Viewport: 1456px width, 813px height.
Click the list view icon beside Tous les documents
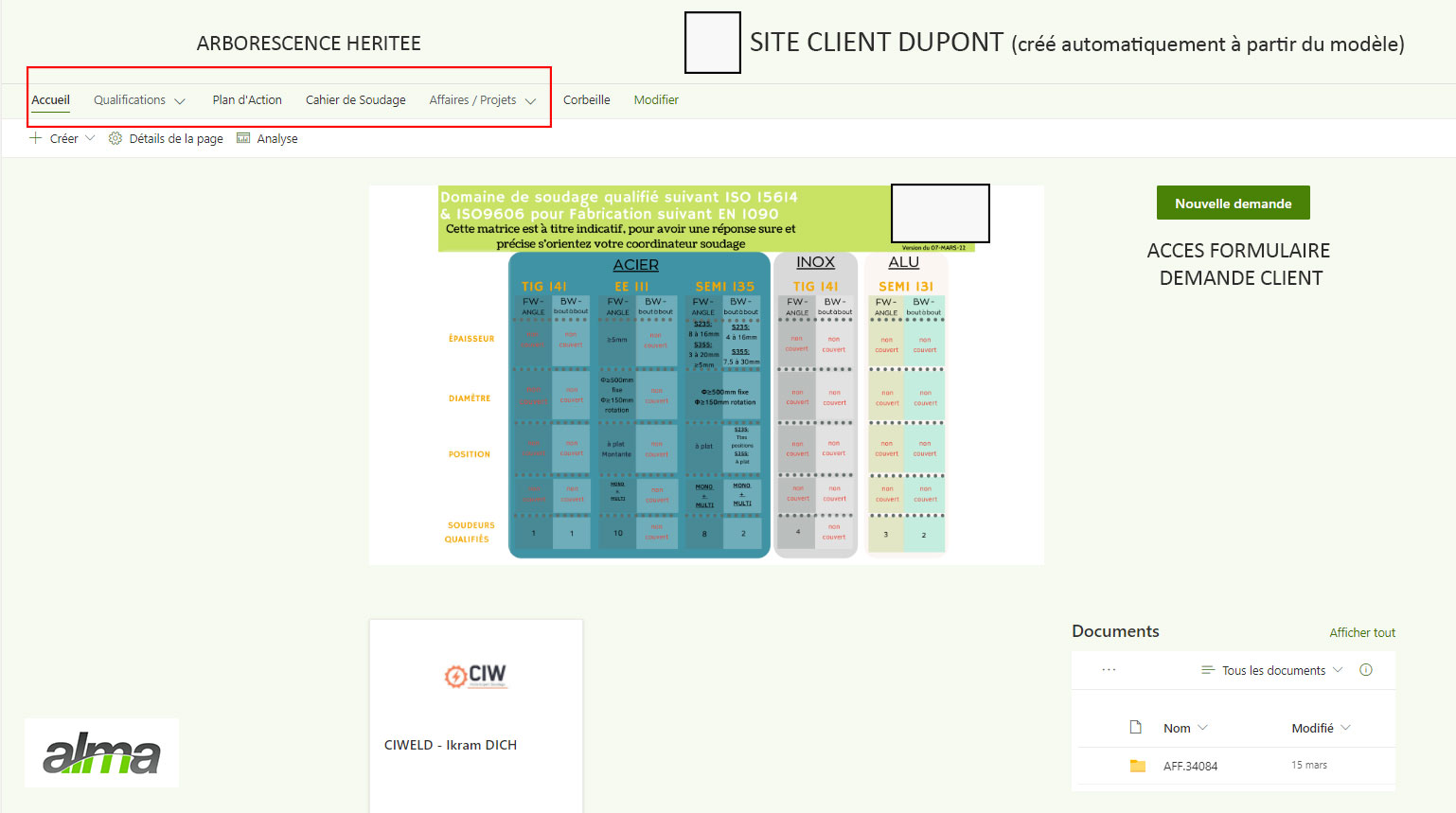coord(1208,670)
